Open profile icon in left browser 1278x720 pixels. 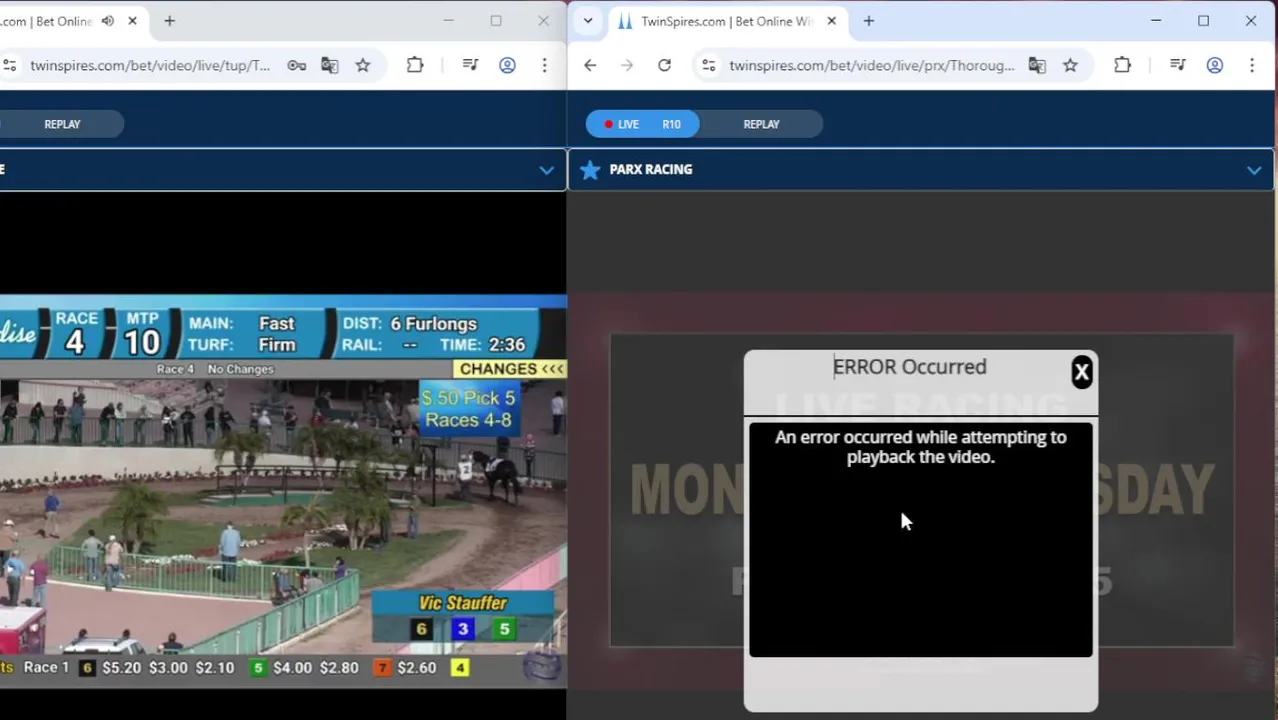click(x=507, y=65)
